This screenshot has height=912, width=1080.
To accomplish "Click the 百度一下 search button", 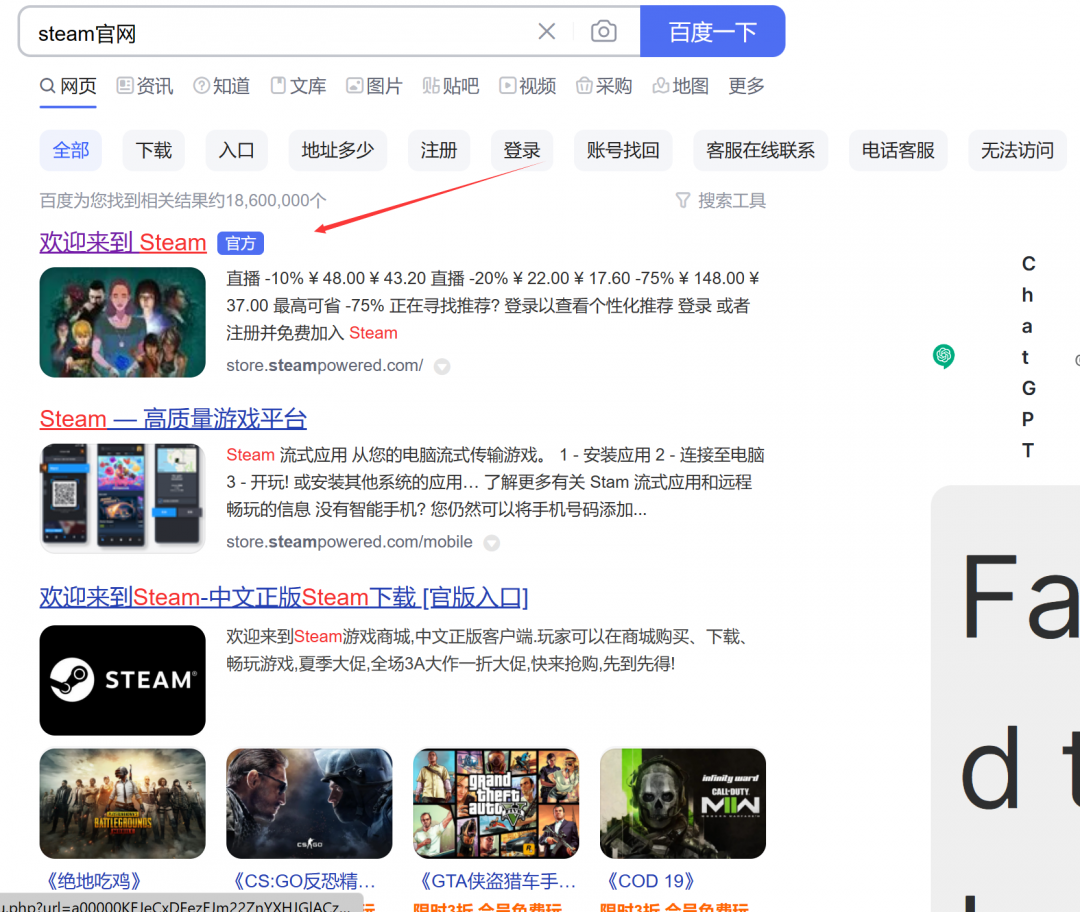I will coord(712,31).
